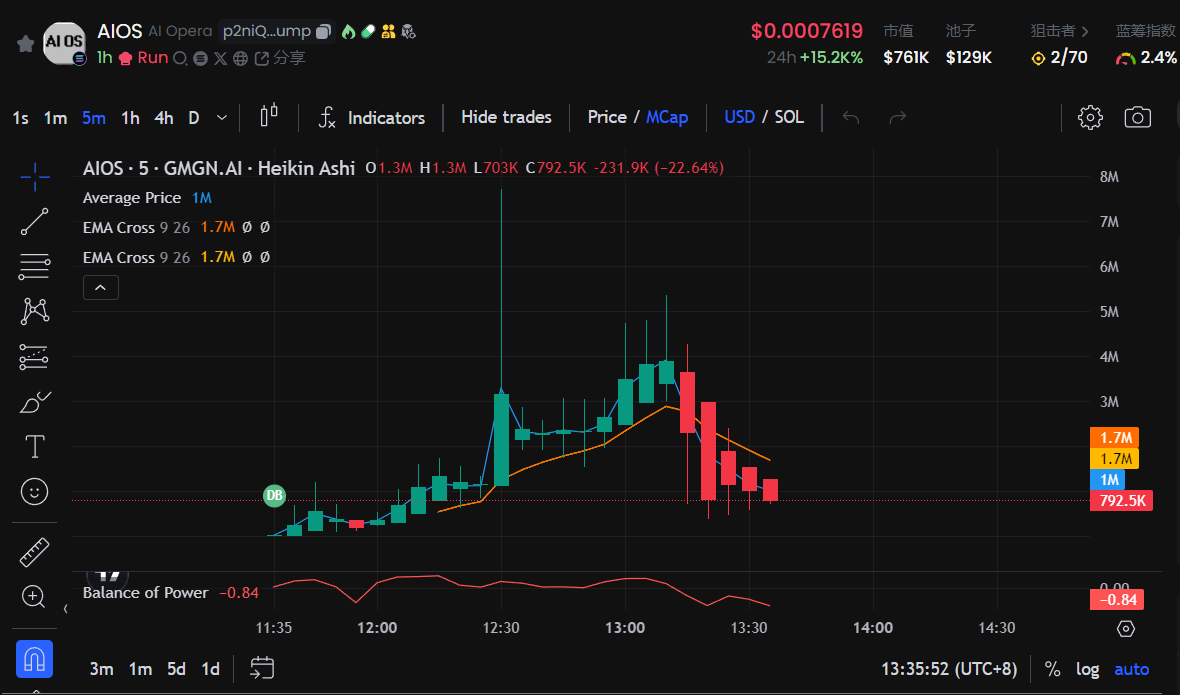Open the candlestick chart style menu
Viewport: 1180px width, 695px height.
click(269, 116)
